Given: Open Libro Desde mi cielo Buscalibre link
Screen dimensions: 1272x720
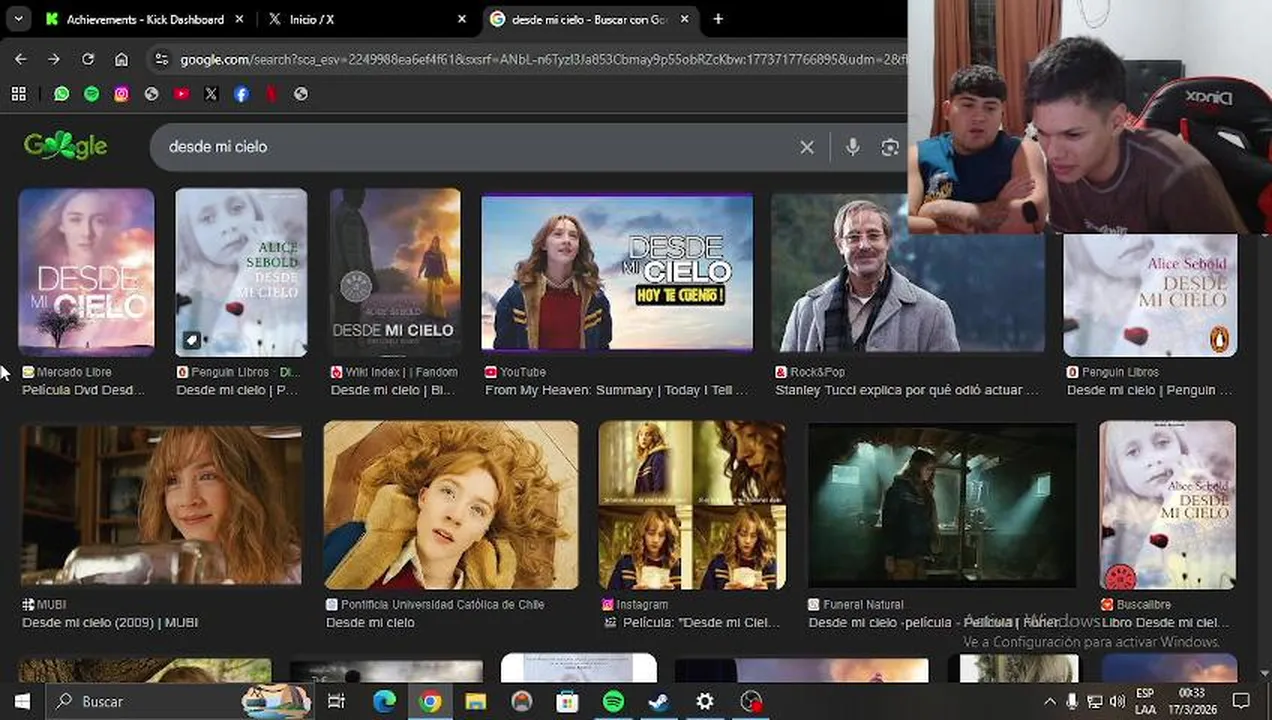Looking at the screenshot, I should [1165, 622].
